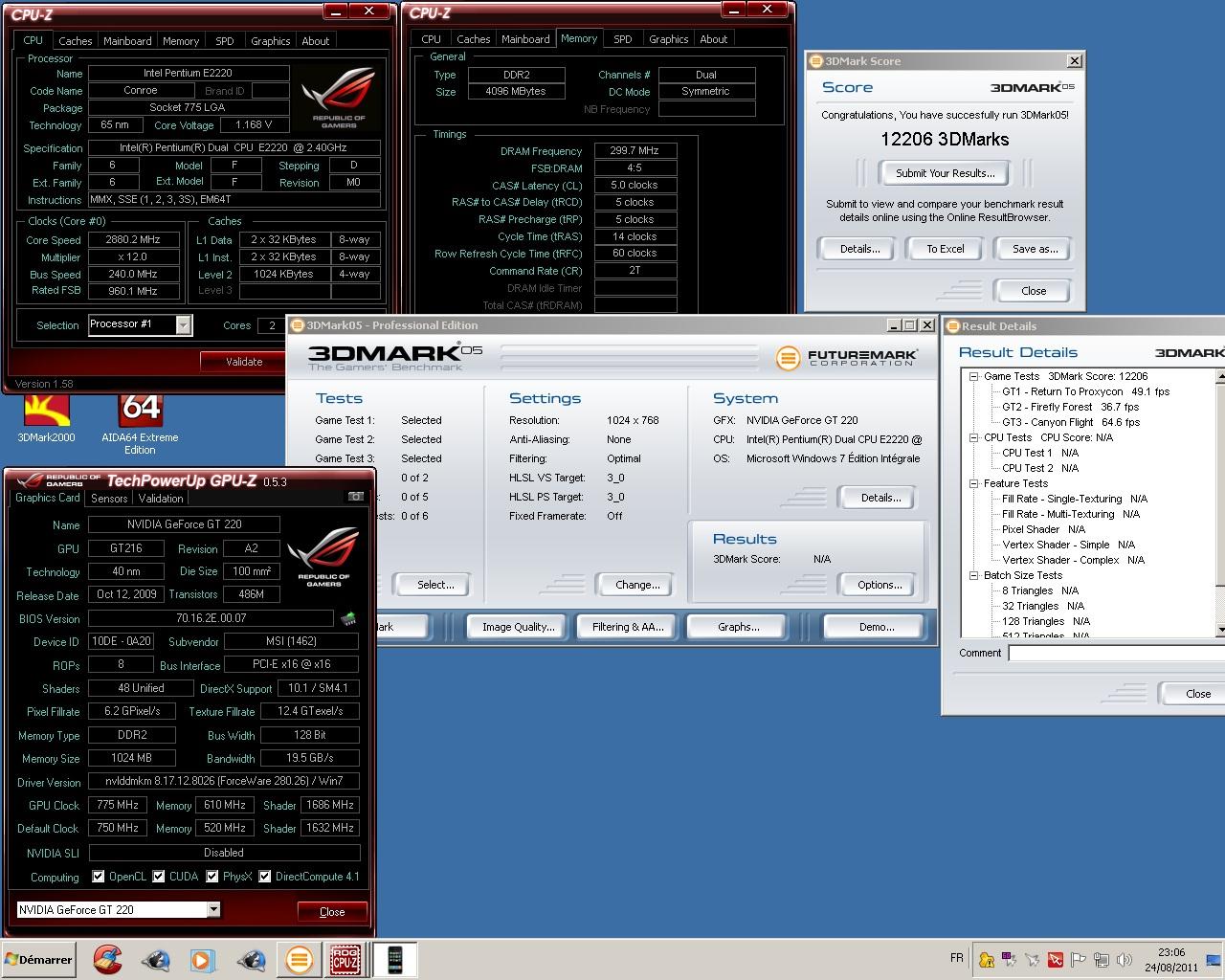Open the media player taskbar icon

pyautogui.click(x=202, y=959)
